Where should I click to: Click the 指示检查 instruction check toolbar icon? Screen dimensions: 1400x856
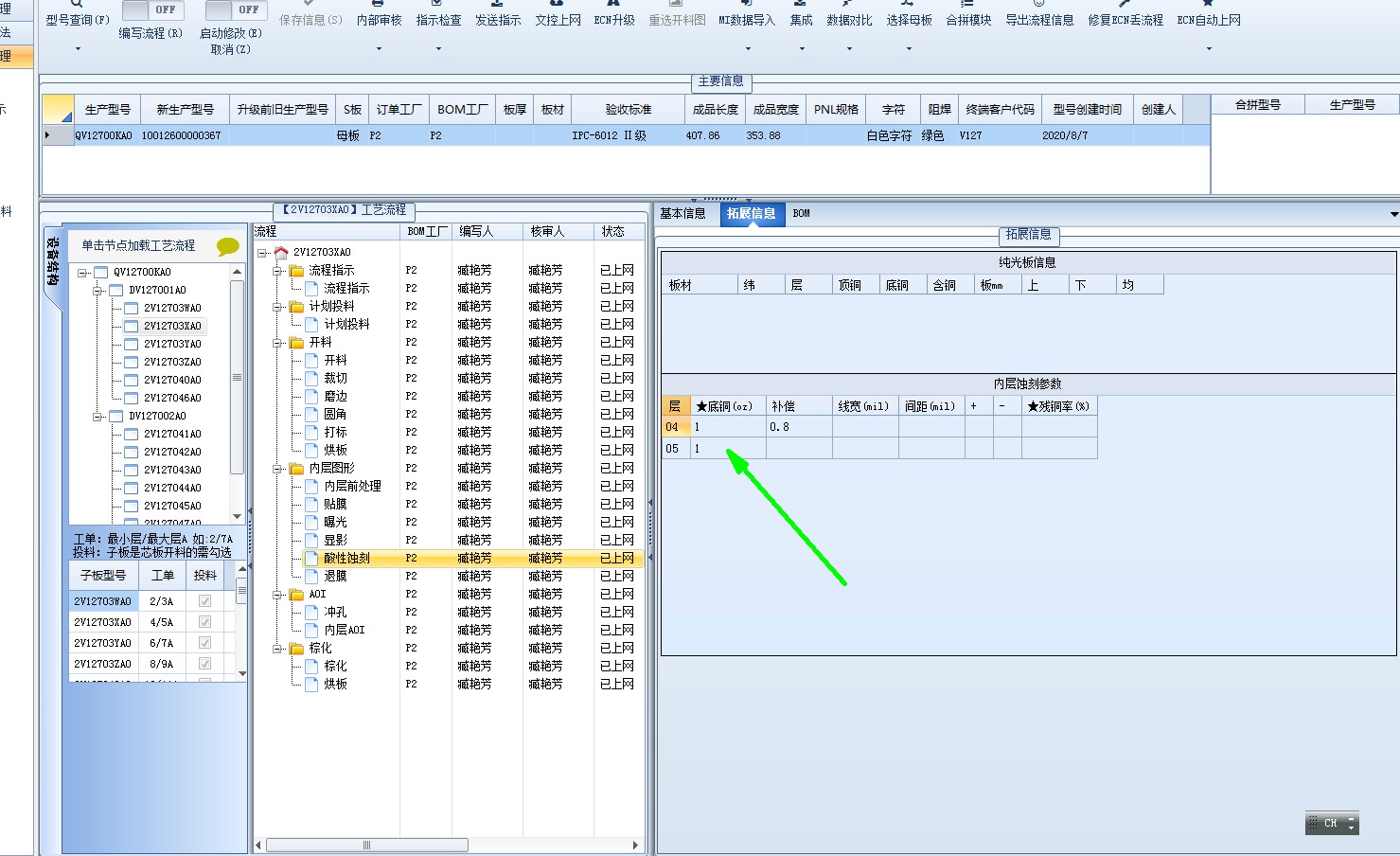click(438, 4)
